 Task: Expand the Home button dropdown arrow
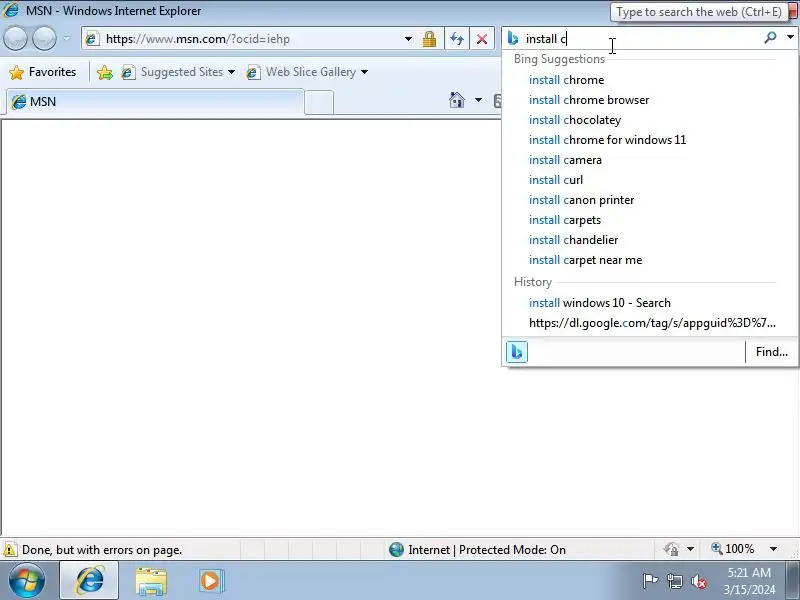point(478,100)
